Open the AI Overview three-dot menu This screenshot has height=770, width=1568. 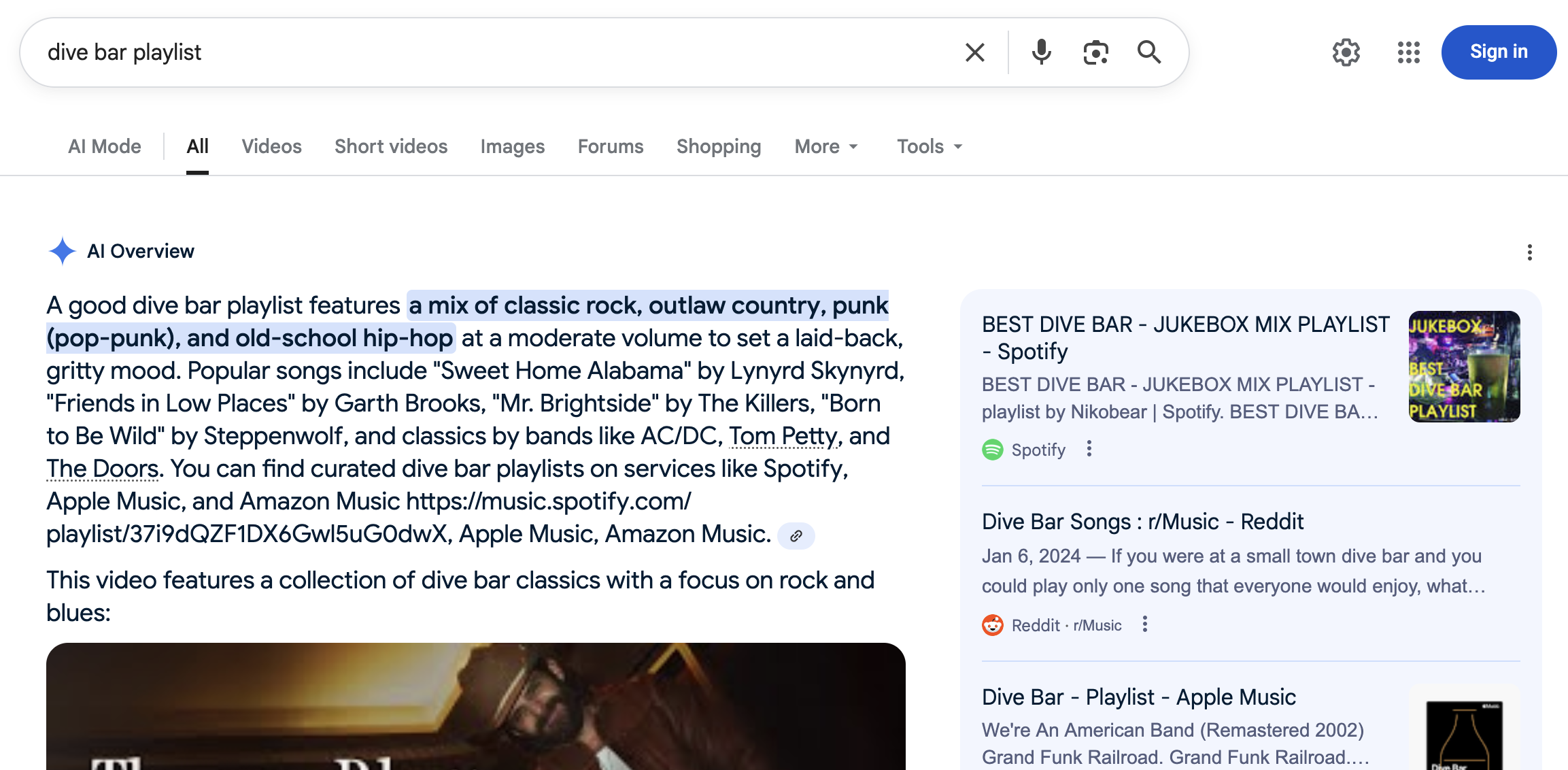1529,252
